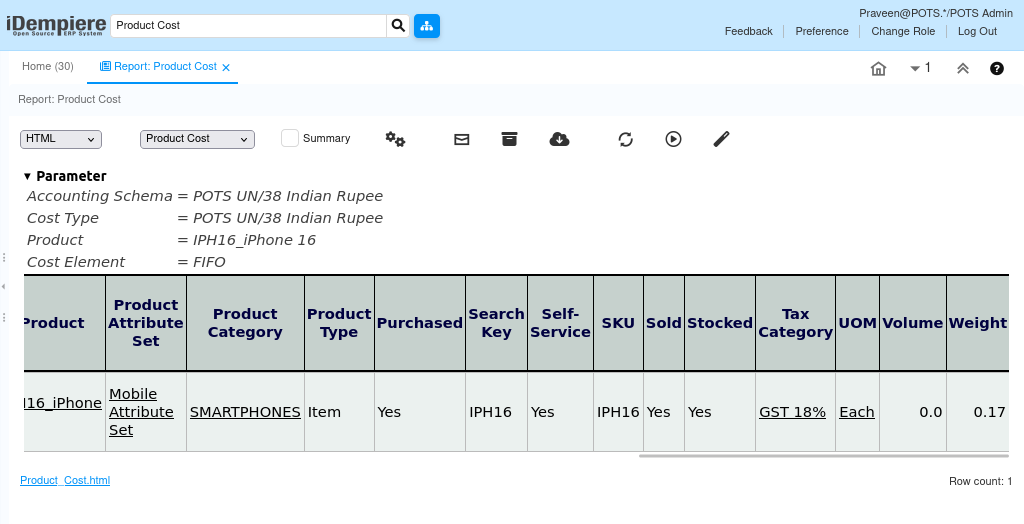Click Volume column header

[912, 323]
